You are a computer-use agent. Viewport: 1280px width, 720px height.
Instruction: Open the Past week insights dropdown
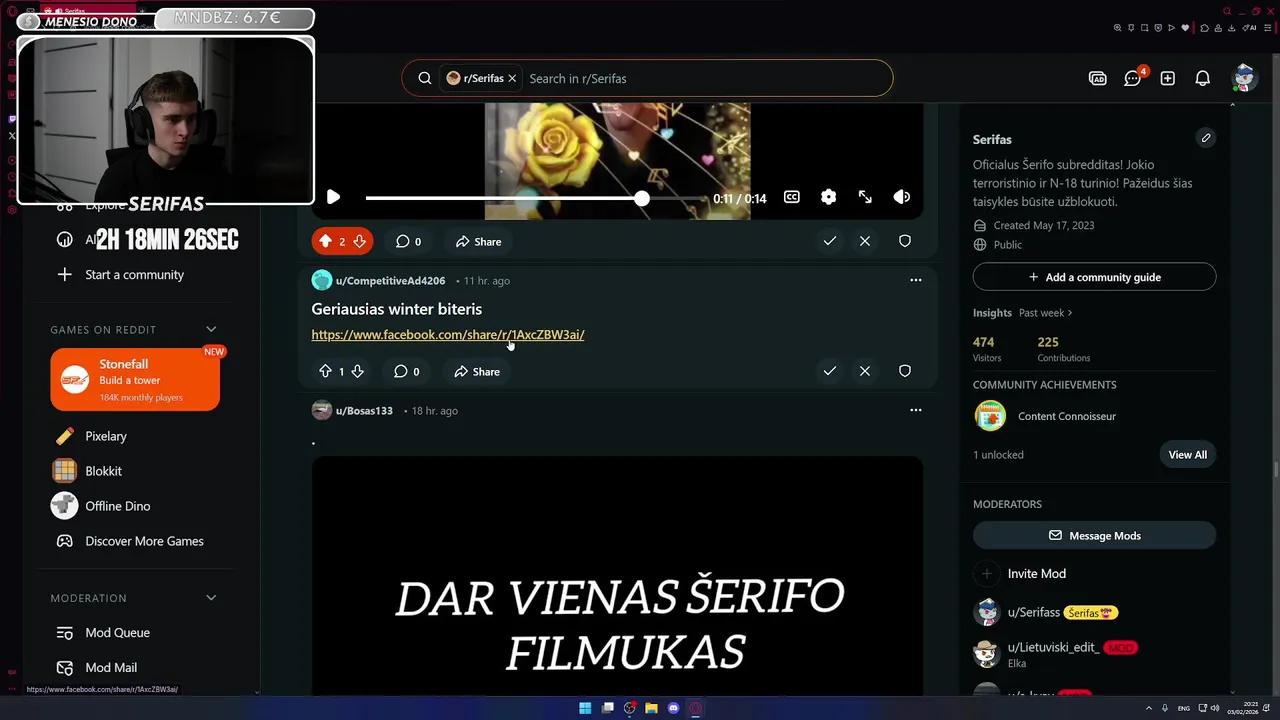(x=1045, y=313)
